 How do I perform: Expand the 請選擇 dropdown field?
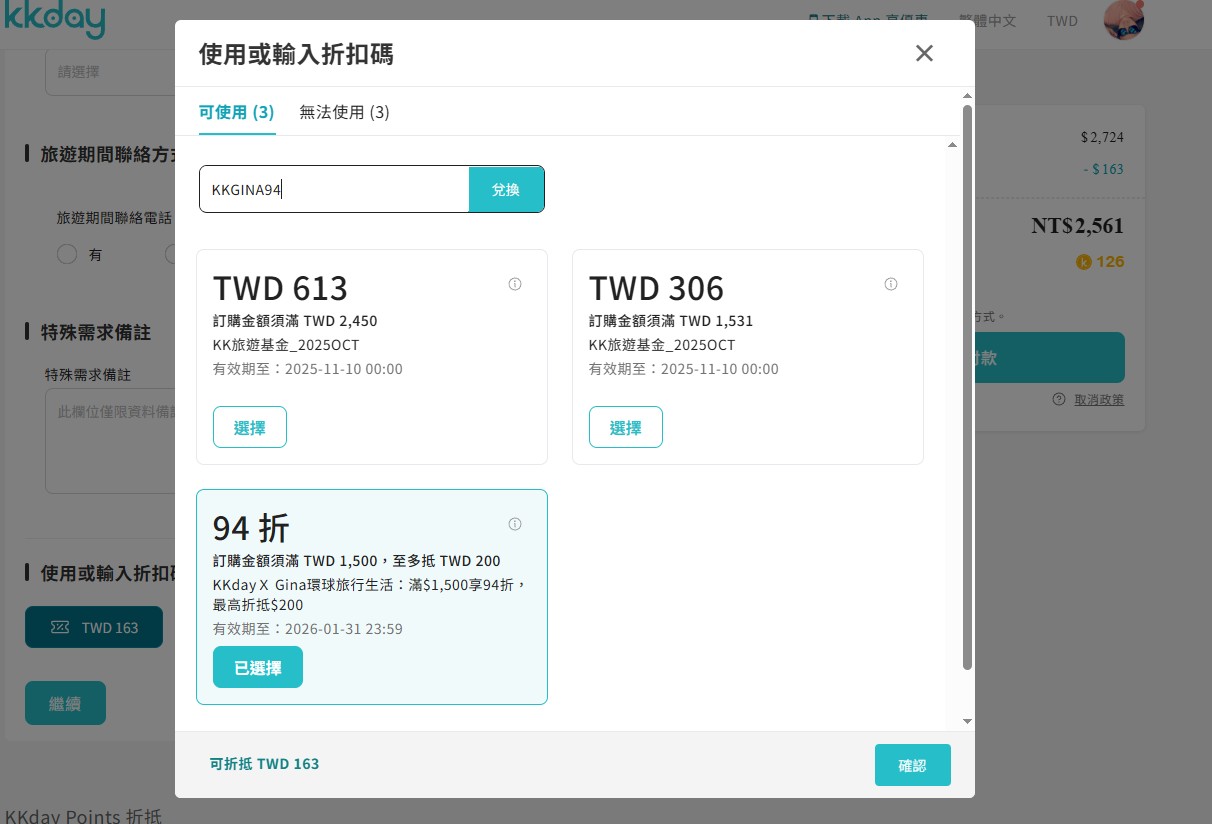110,72
